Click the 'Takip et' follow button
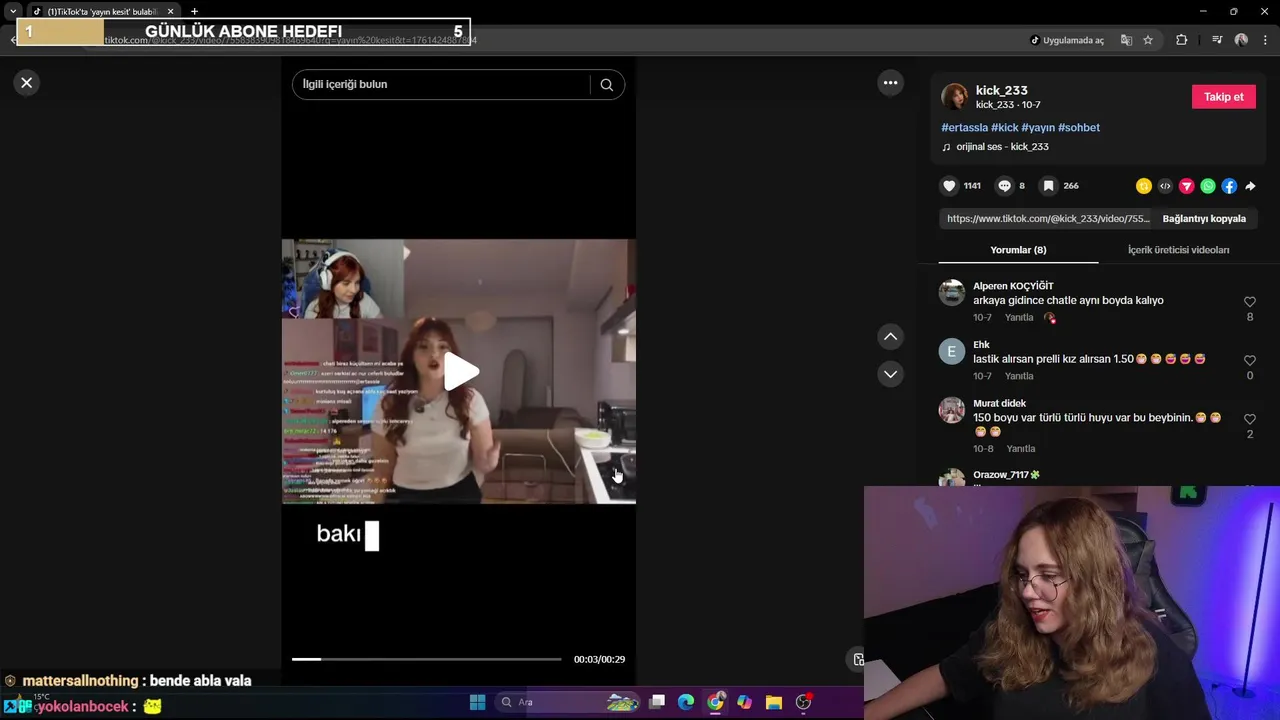The height and width of the screenshot is (720, 1280). point(1223,97)
